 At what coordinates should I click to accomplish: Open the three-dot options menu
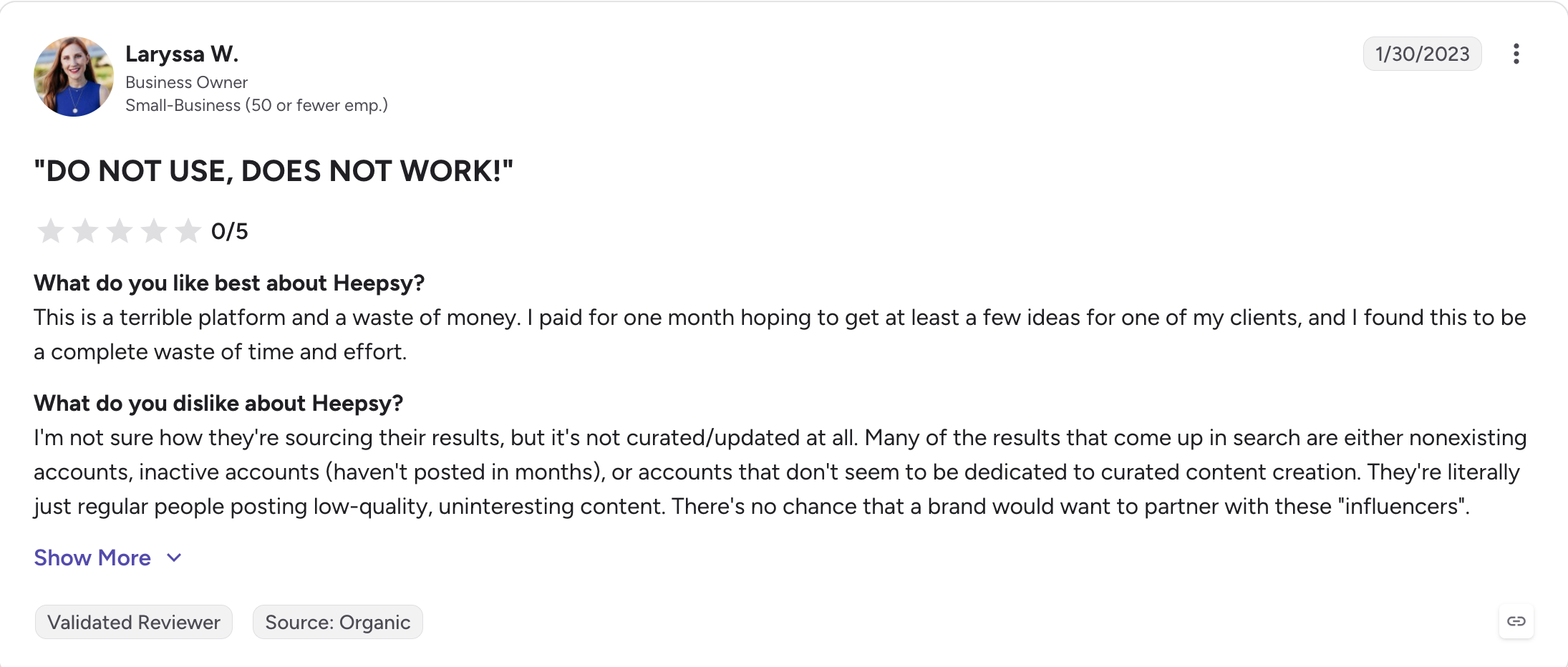click(x=1516, y=54)
